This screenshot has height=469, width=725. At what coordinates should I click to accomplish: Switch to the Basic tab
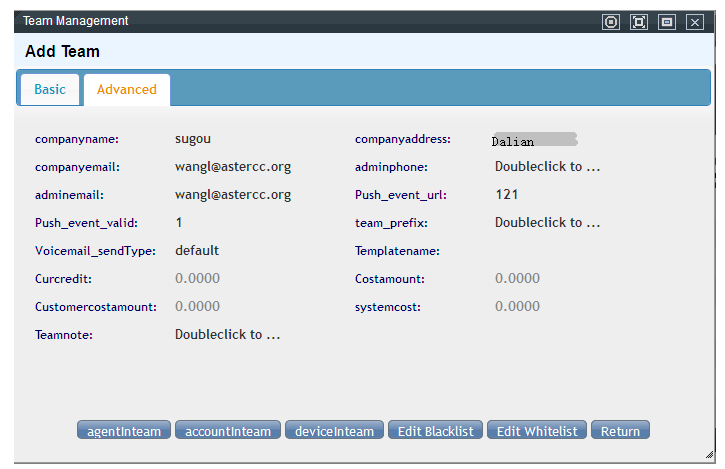click(x=50, y=89)
